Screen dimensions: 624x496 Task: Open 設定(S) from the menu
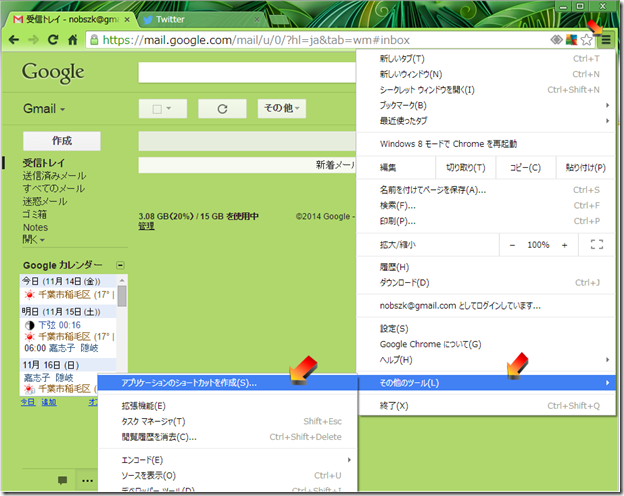[x=486, y=329]
